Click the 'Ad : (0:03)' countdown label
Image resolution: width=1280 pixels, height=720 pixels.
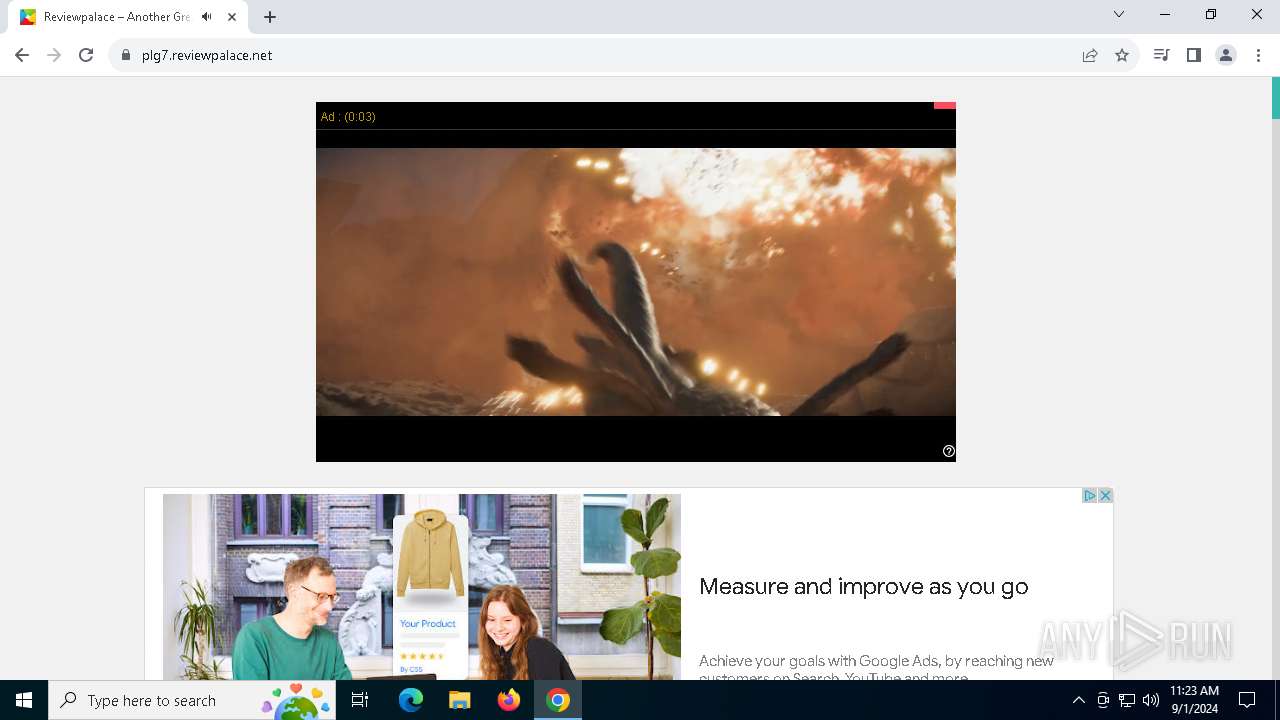[348, 117]
